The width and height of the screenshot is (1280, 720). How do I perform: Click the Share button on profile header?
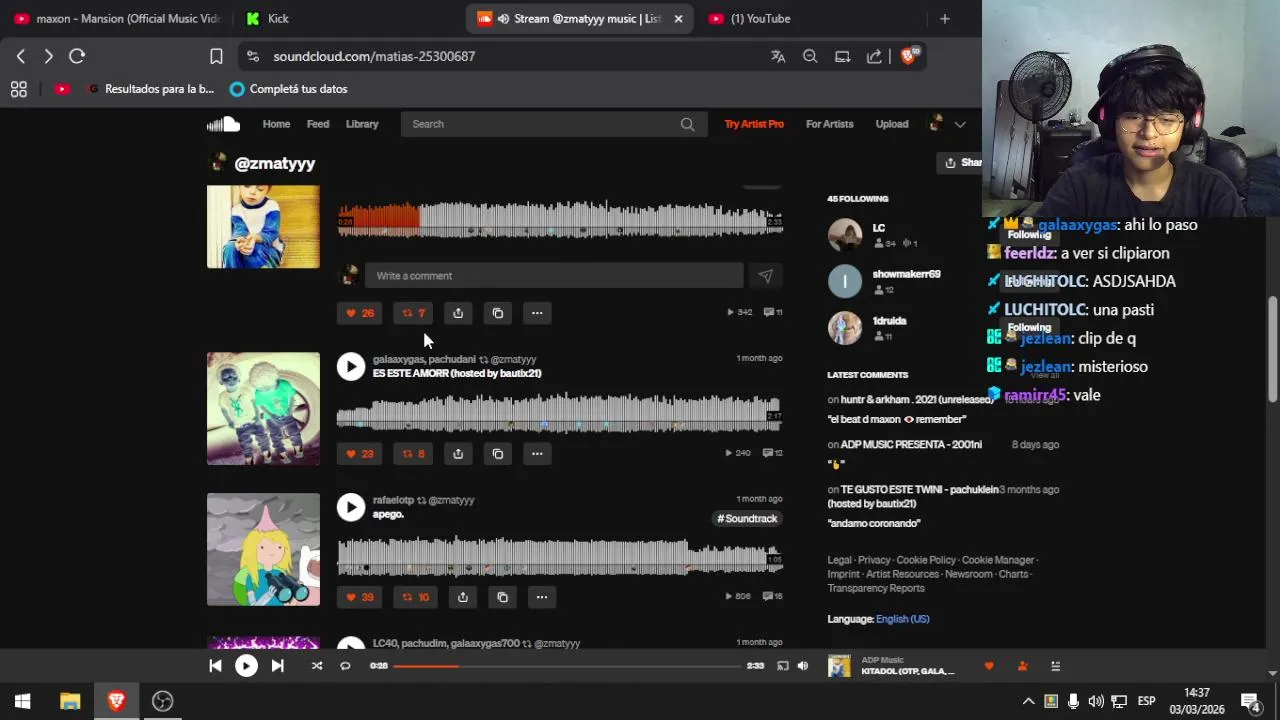click(962, 162)
